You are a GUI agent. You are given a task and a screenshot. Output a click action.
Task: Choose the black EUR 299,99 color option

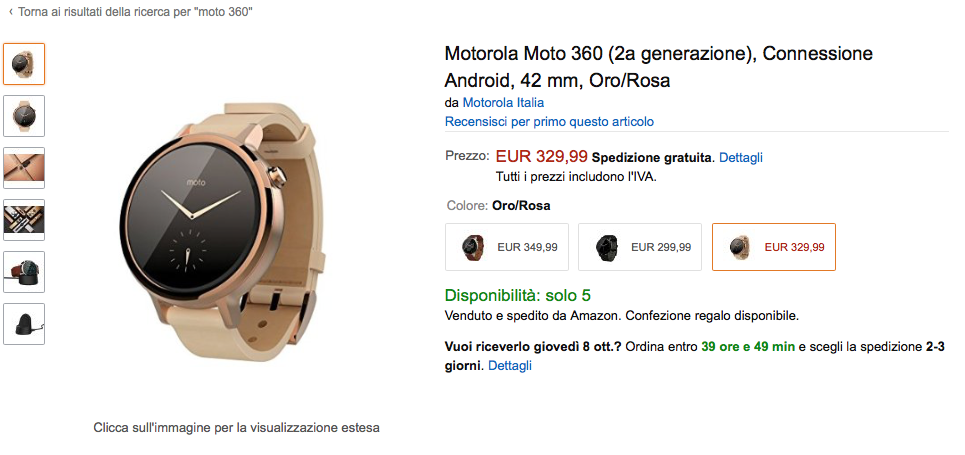pos(641,247)
